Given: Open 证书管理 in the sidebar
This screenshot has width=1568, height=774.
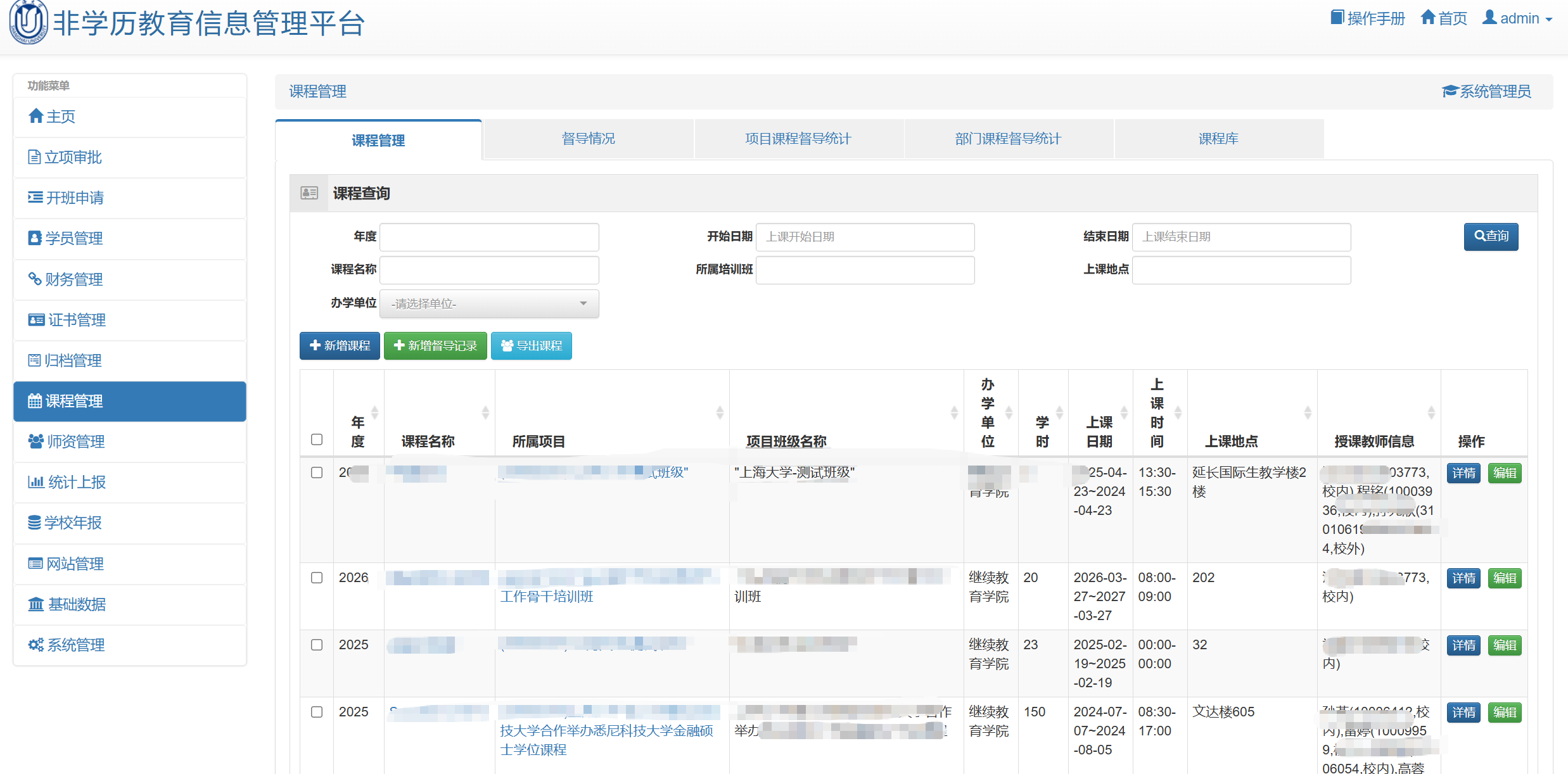Looking at the screenshot, I should (130, 320).
